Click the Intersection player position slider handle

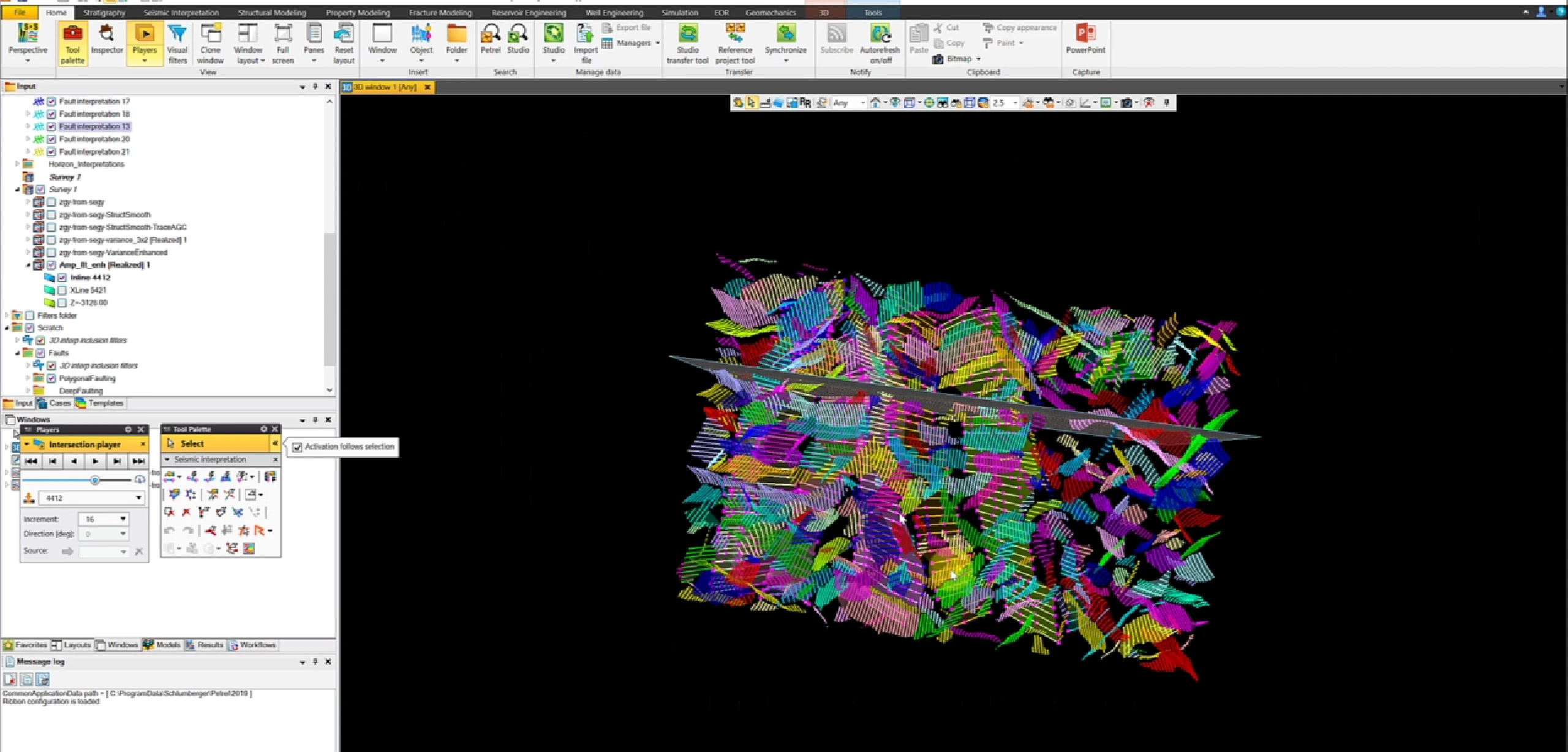click(95, 480)
